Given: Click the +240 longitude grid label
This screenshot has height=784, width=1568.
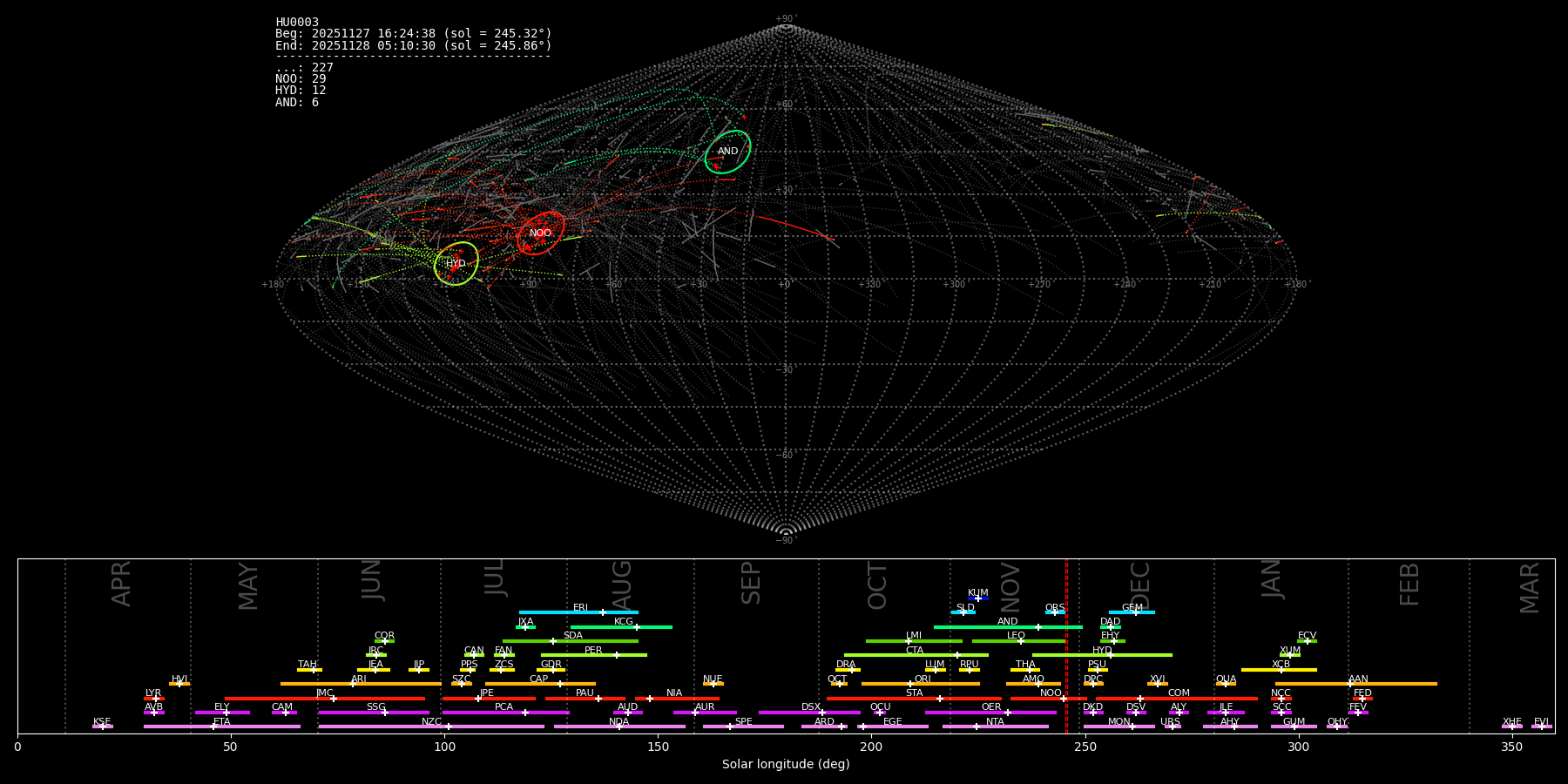Looking at the screenshot, I should (x=1124, y=285).
